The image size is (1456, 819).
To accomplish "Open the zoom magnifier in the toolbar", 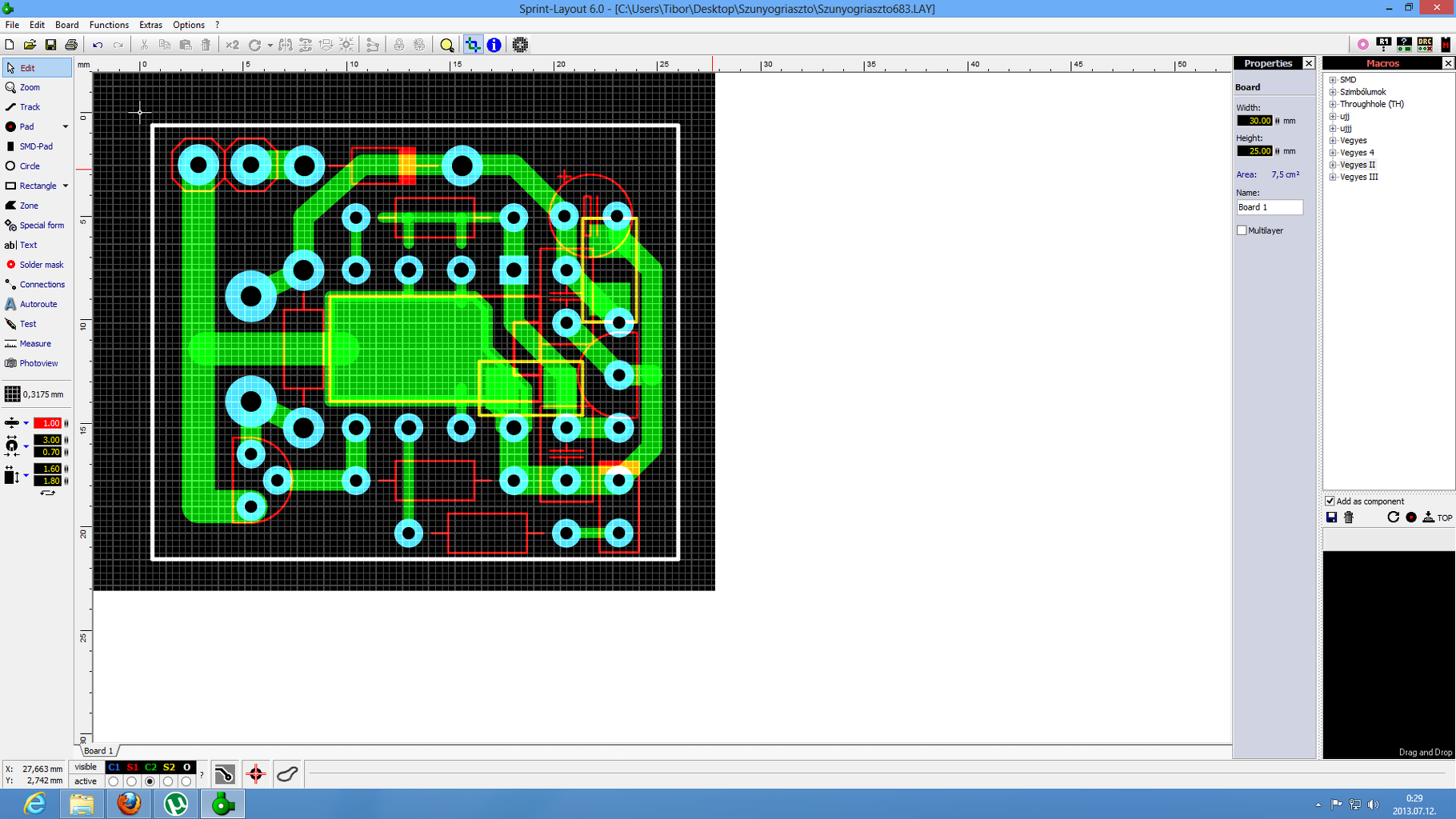I will click(x=447, y=45).
